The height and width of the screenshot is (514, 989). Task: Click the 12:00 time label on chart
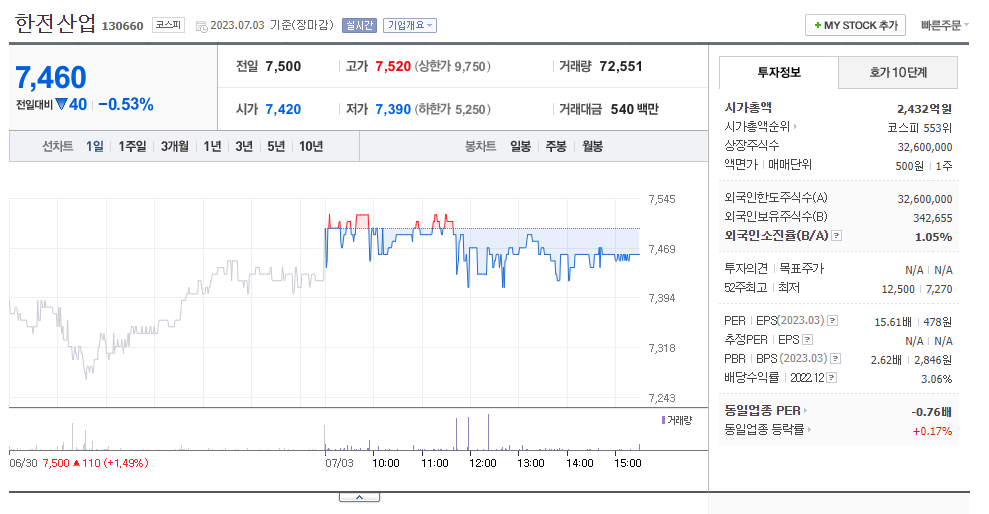tap(483, 463)
